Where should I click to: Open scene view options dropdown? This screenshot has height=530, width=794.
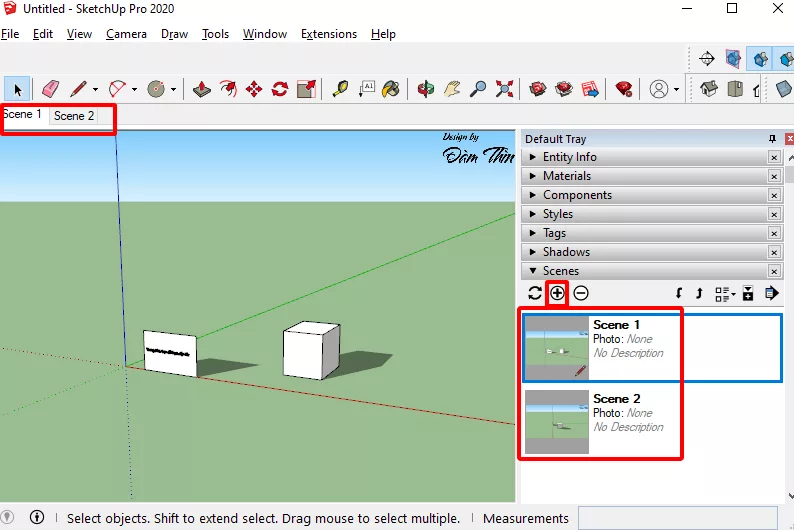click(x=725, y=294)
